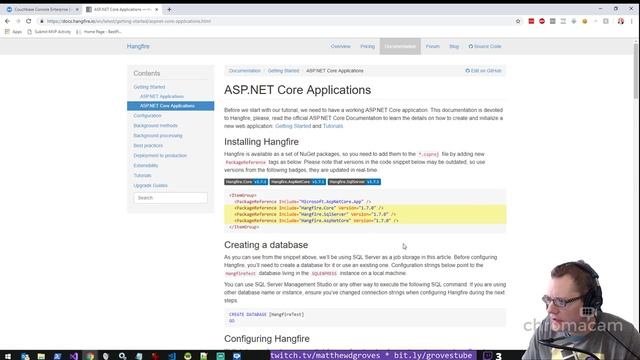Follow the Getting Started link in intro paragraph
This screenshot has height=360, width=640.
tap(293, 126)
